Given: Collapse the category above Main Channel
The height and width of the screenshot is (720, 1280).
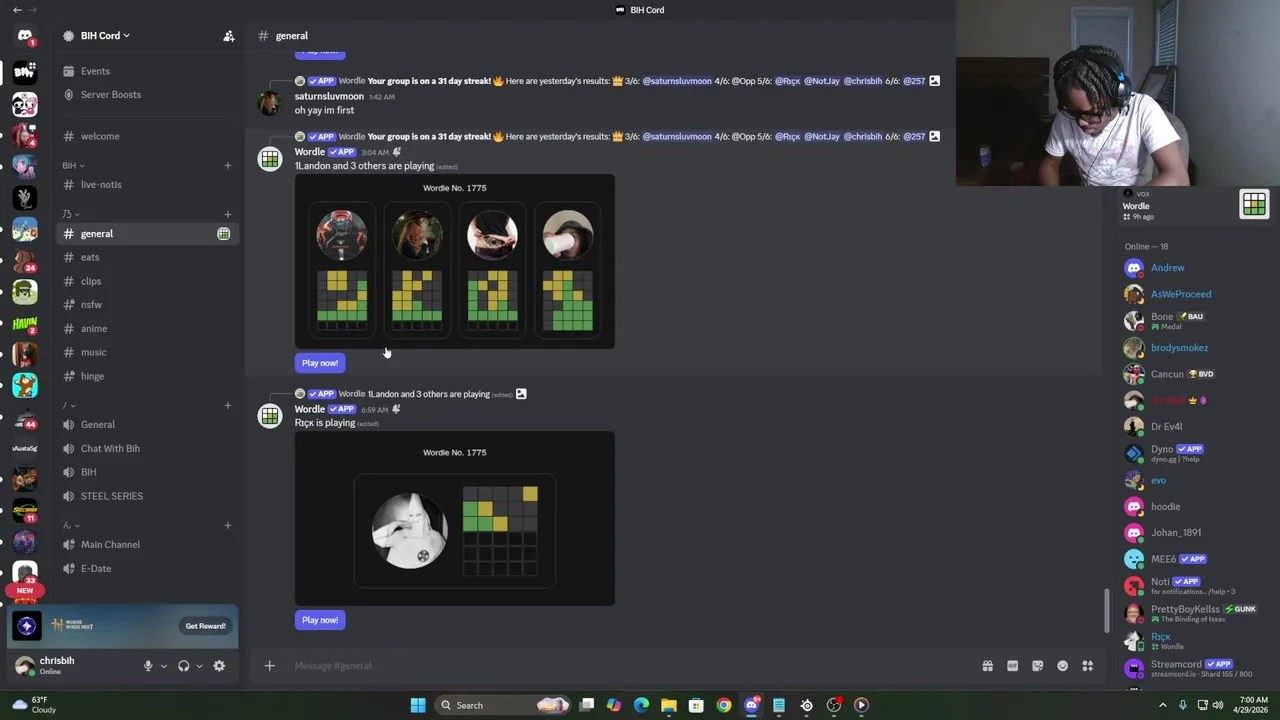Looking at the screenshot, I should (x=70, y=525).
